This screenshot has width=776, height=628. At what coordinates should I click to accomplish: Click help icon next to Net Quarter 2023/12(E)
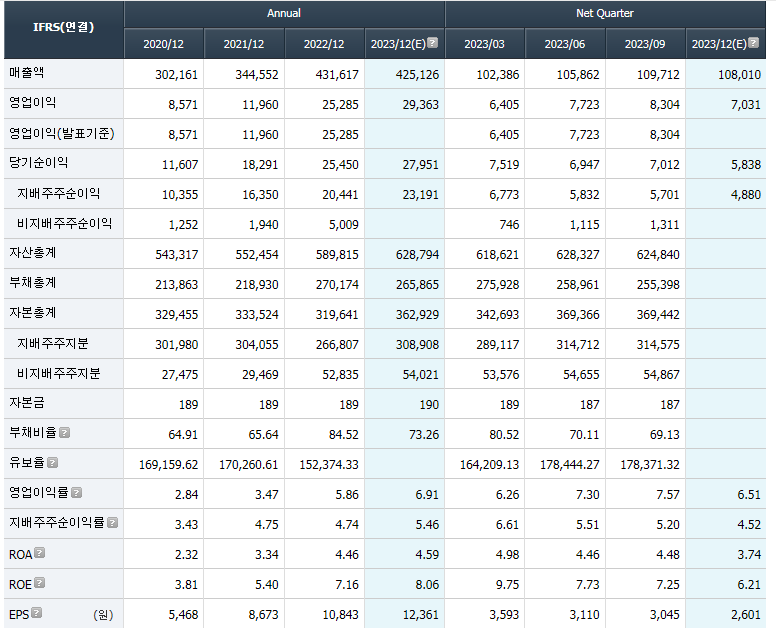click(753, 43)
